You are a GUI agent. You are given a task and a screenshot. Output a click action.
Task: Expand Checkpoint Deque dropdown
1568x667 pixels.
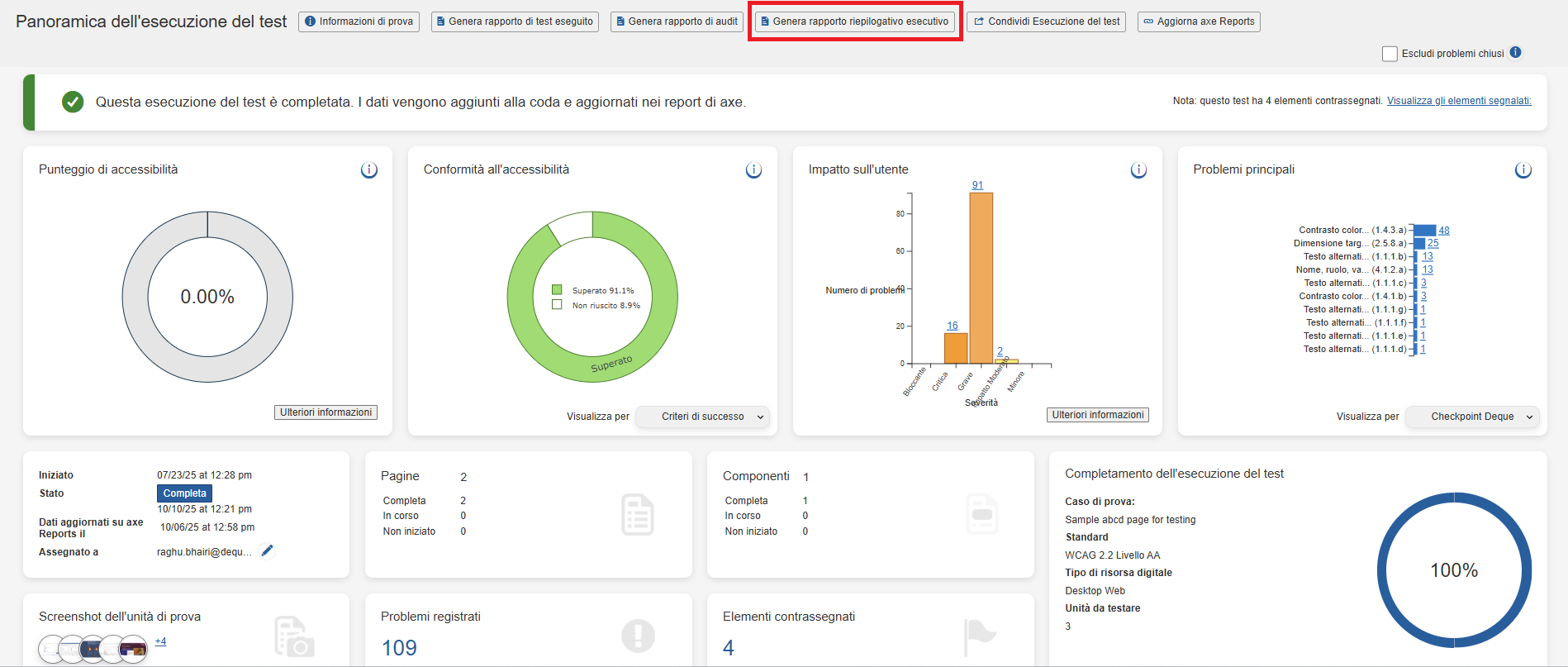[x=1472, y=417]
